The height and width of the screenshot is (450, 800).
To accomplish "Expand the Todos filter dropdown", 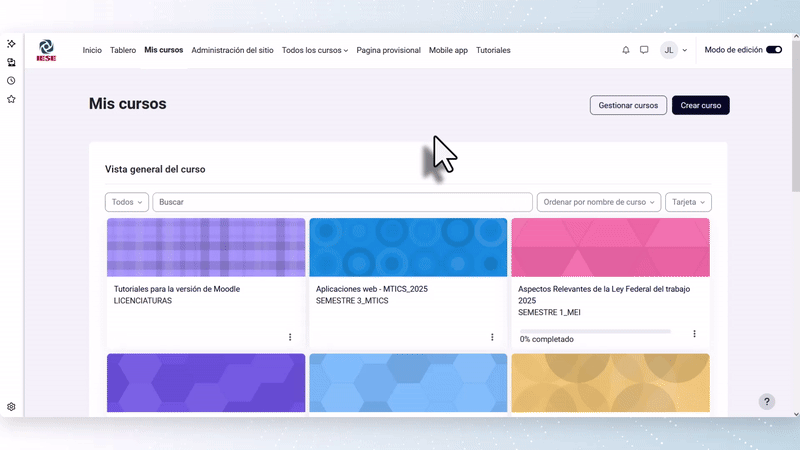I will click(x=127, y=202).
